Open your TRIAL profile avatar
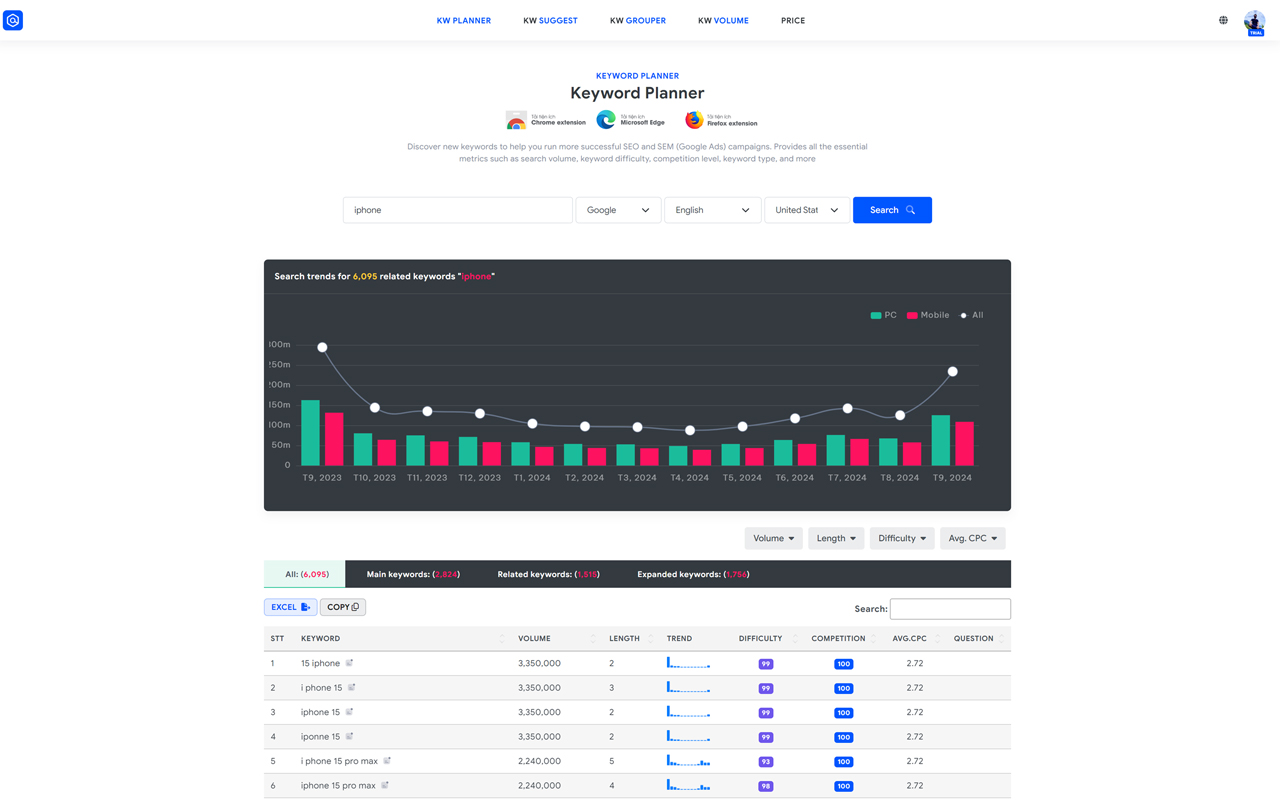Image resolution: width=1280 pixels, height=800 pixels. click(1254, 22)
